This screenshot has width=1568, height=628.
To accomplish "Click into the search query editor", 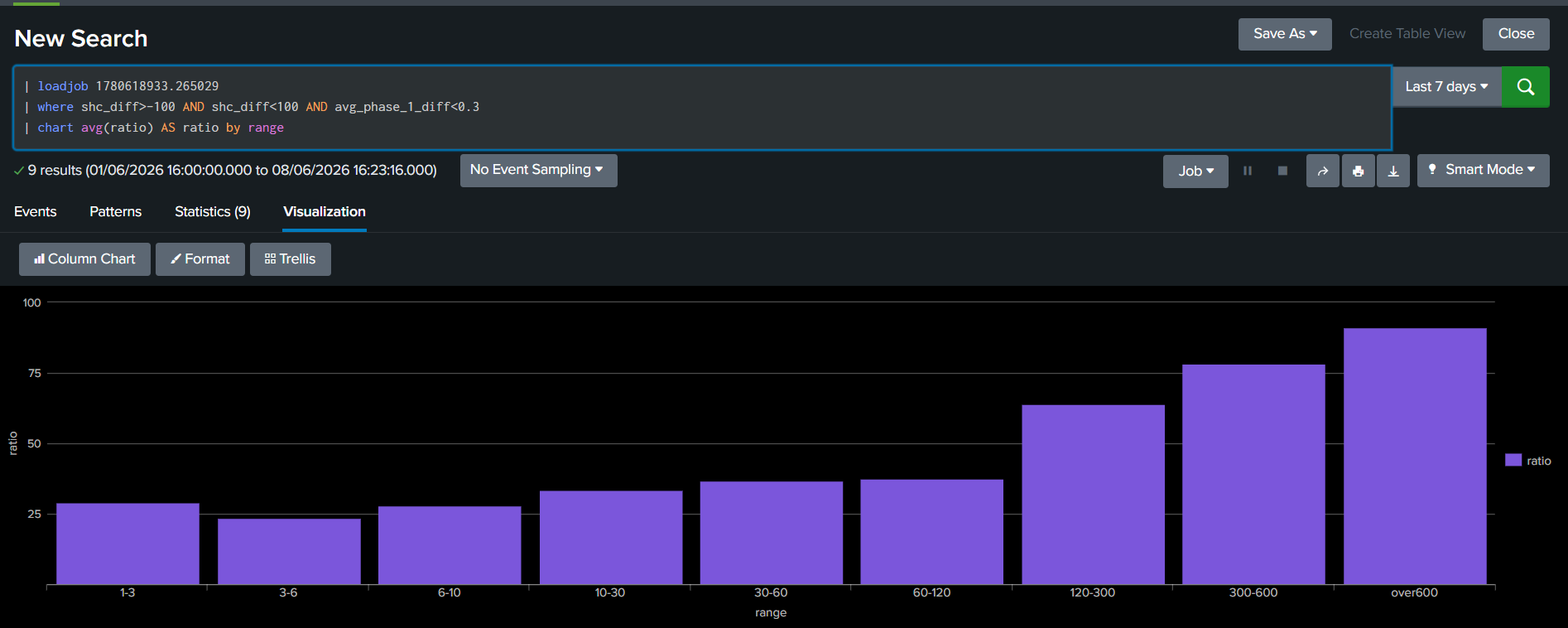I will 702,108.
